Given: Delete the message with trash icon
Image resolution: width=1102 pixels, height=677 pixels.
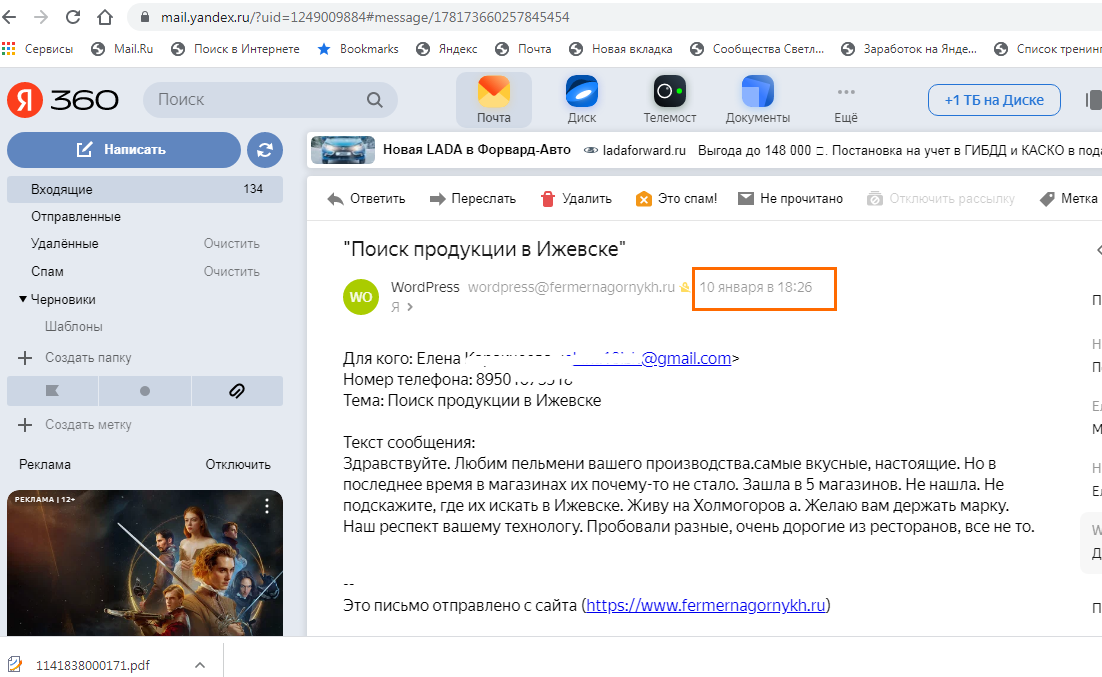Looking at the screenshot, I should coord(547,199).
